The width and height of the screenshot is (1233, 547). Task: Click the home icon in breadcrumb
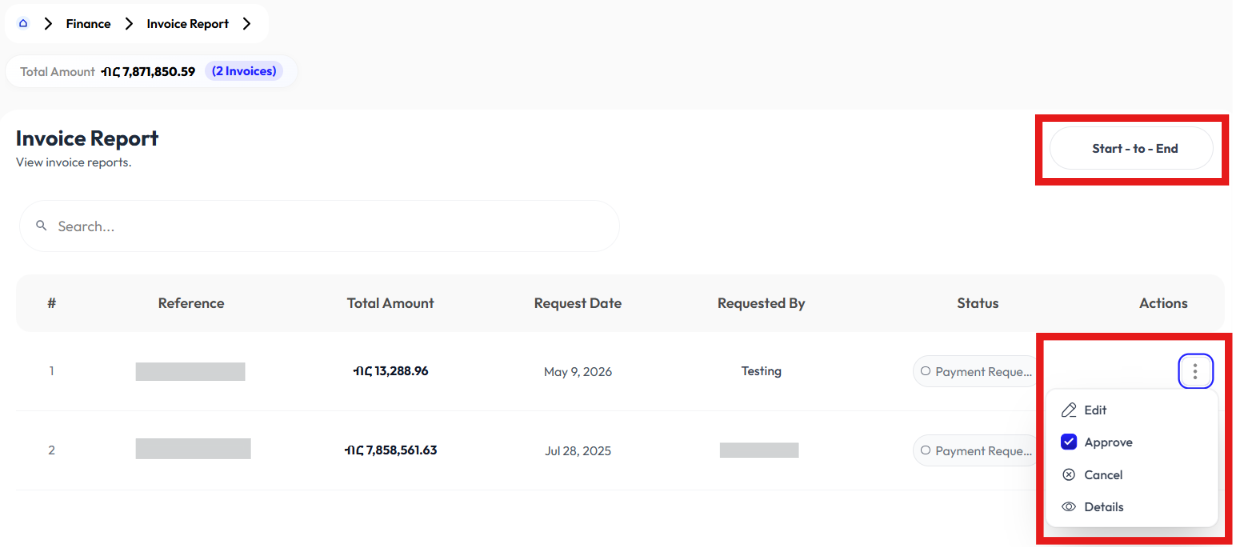coord(23,23)
